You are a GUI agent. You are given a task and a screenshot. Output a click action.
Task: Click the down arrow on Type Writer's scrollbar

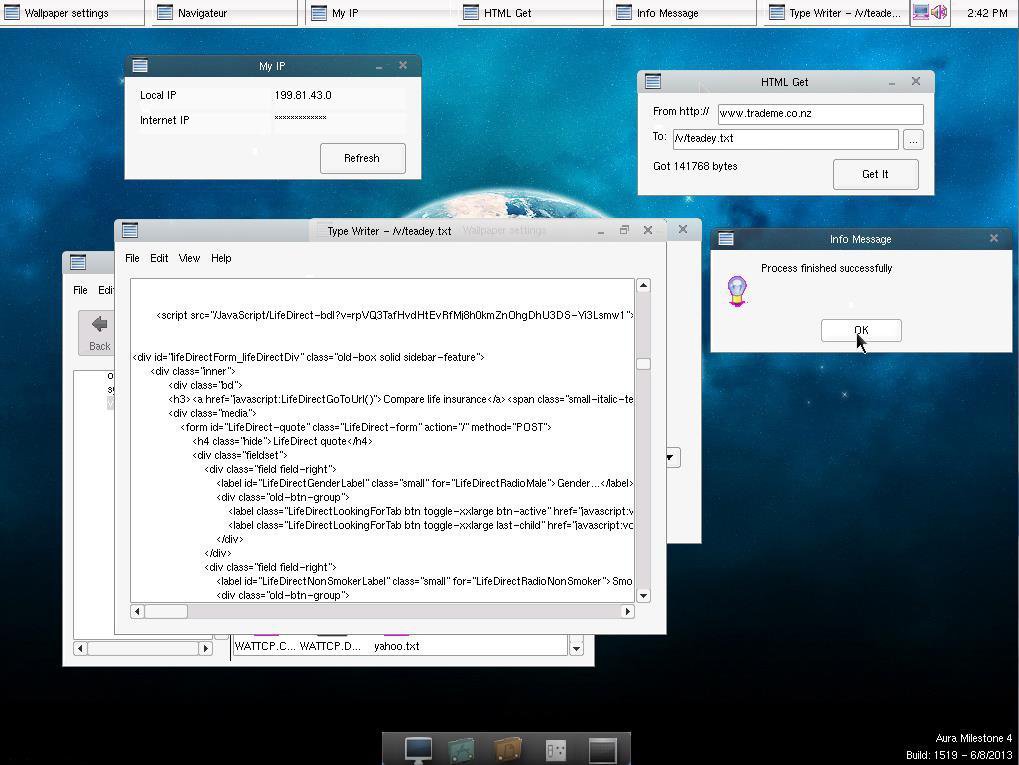click(643, 596)
